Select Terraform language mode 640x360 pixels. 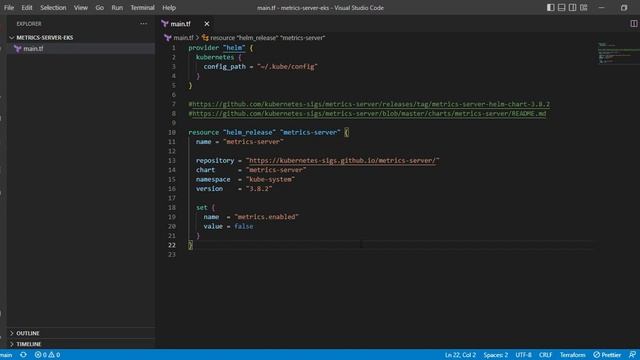point(572,355)
